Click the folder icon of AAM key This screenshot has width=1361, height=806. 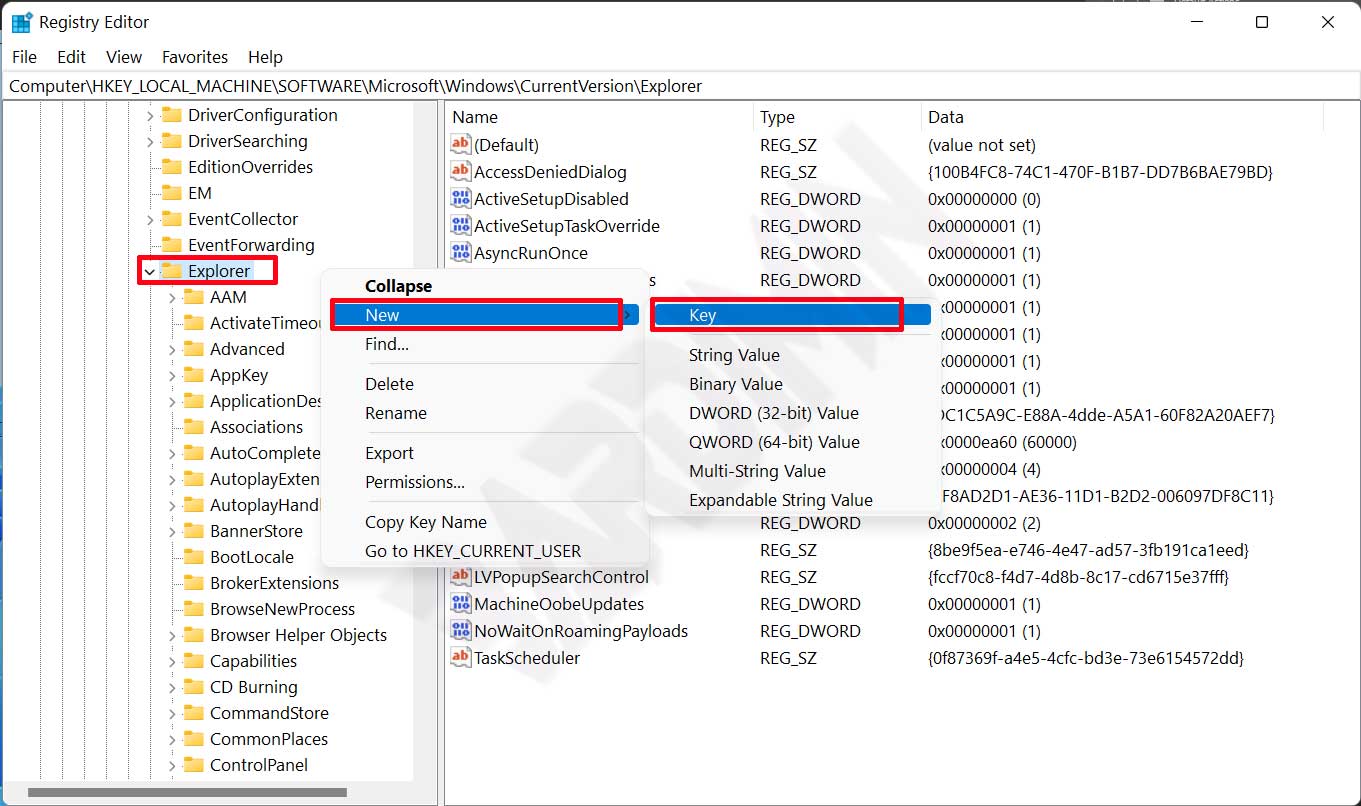click(193, 297)
